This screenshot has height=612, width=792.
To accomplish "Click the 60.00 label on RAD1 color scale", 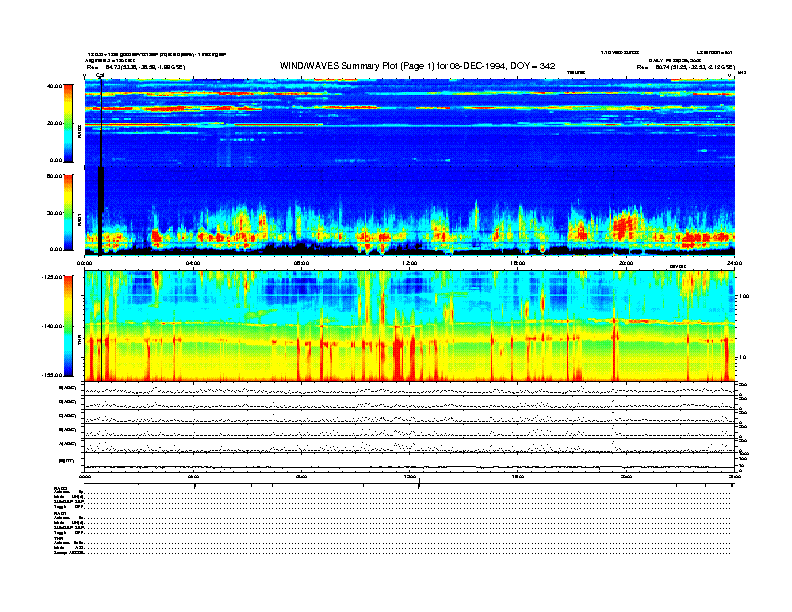I will pyautogui.click(x=54, y=176).
